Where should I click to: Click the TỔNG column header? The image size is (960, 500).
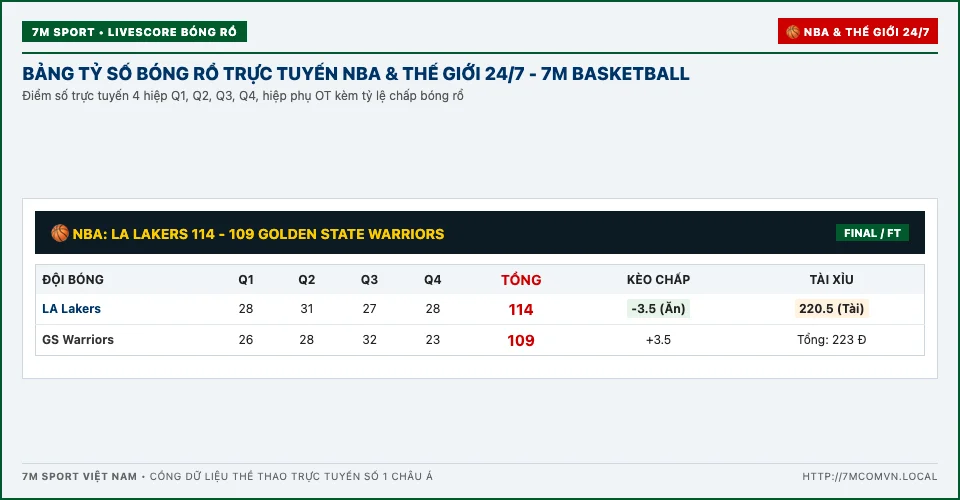pos(521,280)
